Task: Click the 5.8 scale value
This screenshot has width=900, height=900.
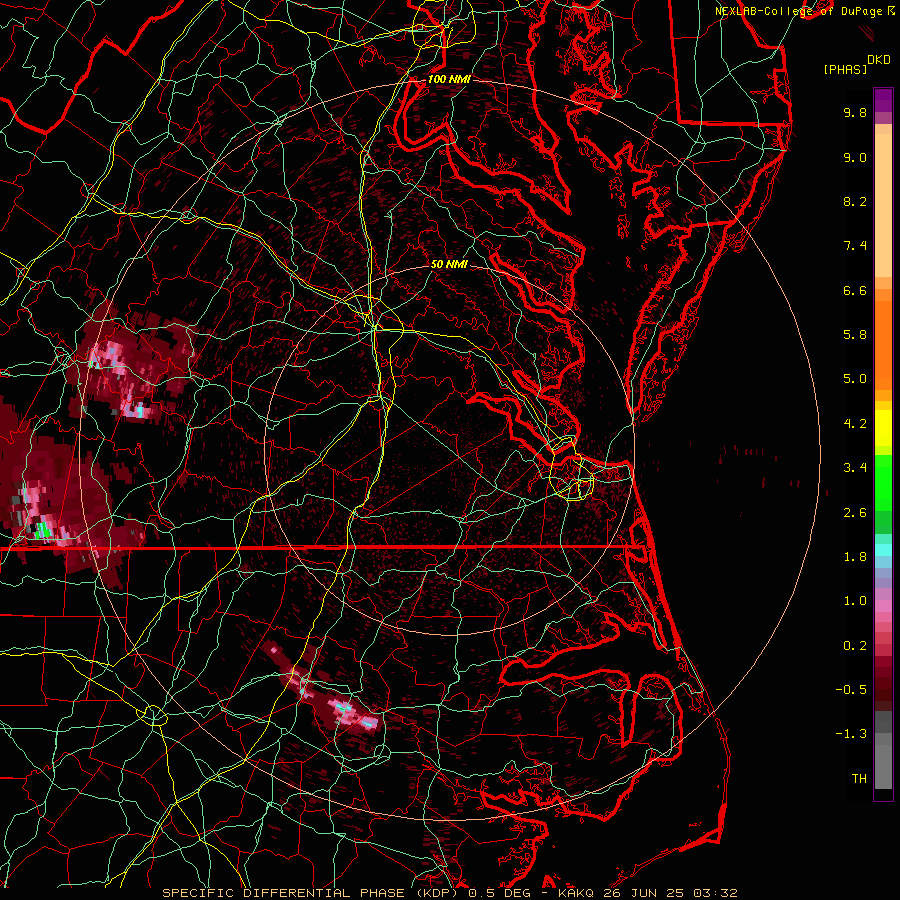Action: point(855,335)
